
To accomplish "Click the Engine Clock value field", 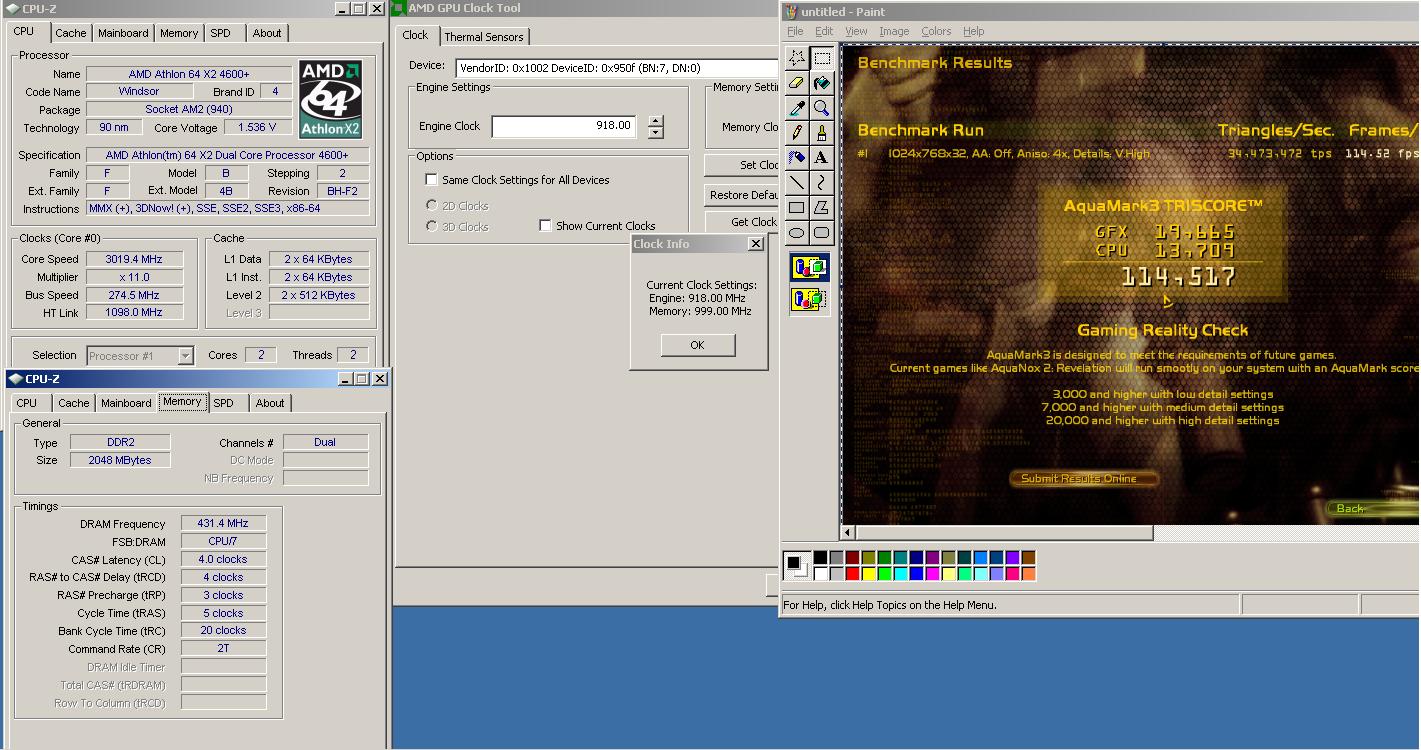I will 564,126.
